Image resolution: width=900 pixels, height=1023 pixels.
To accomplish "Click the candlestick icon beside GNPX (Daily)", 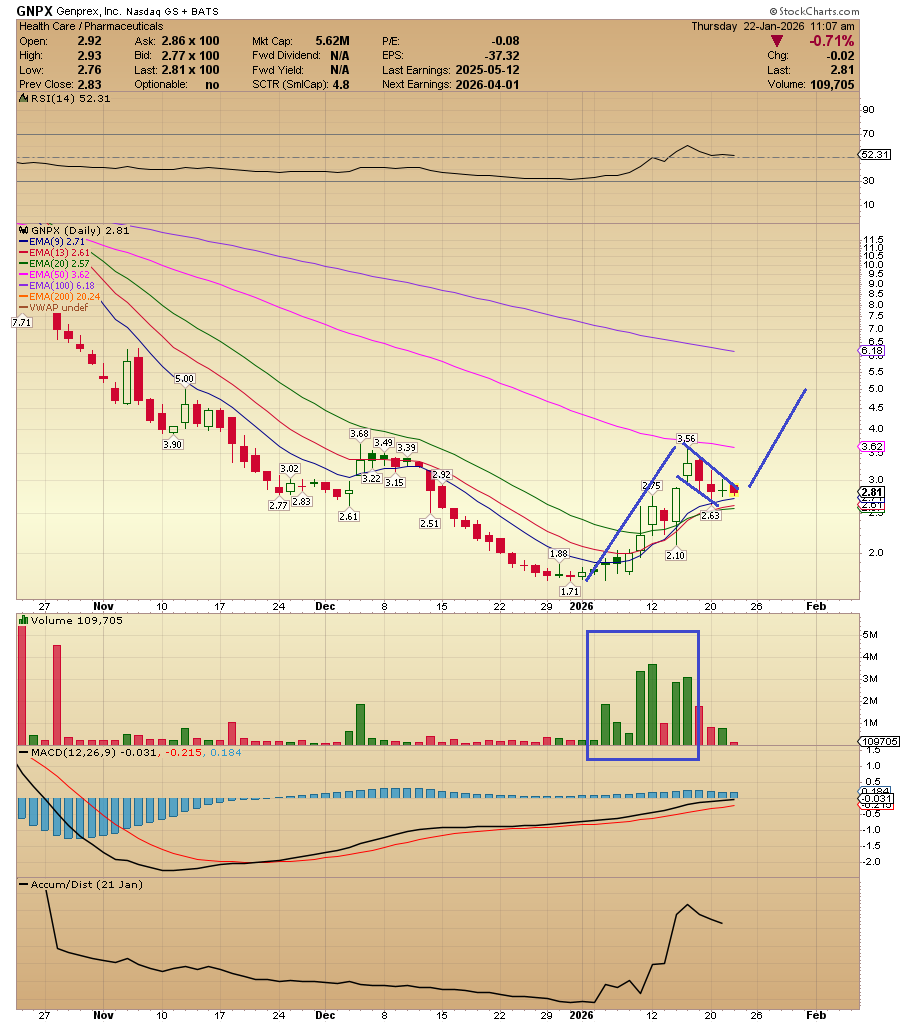I will pos(24,230).
